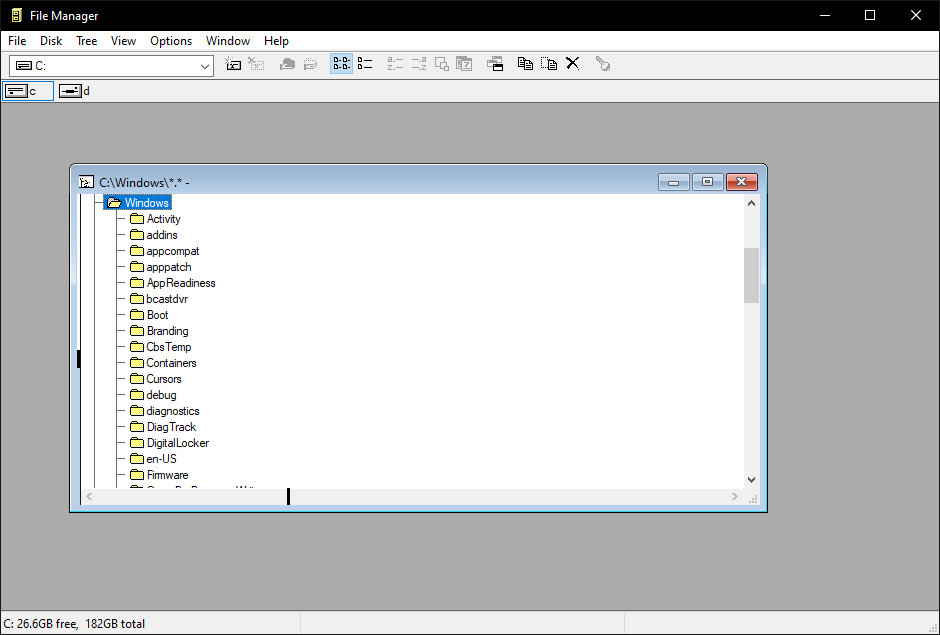The width and height of the screenshot is (940, 635).
Task: Open the File menu
Action: [17, 41]
